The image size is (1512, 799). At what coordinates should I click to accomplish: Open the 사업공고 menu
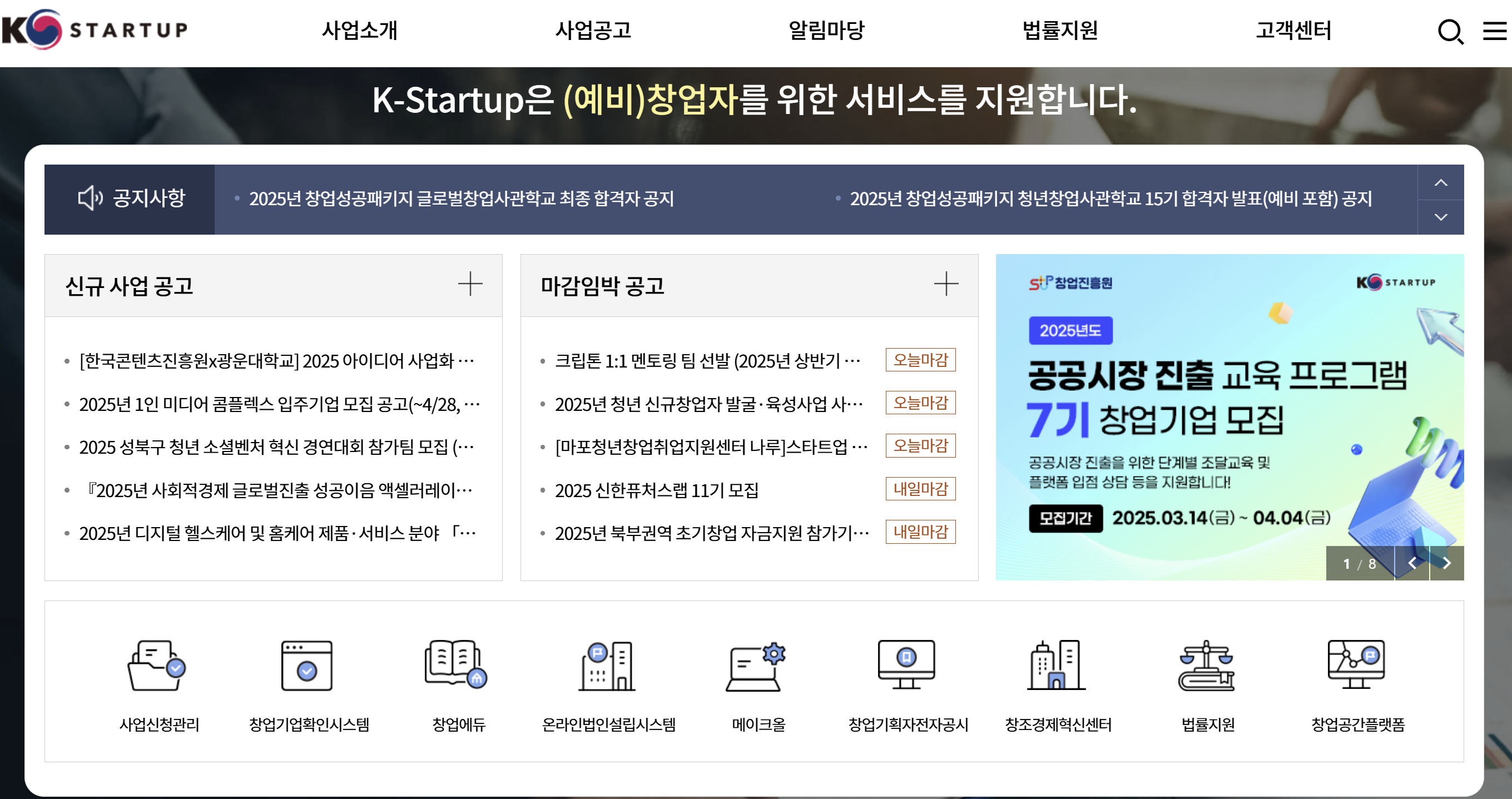pos(593,31)
